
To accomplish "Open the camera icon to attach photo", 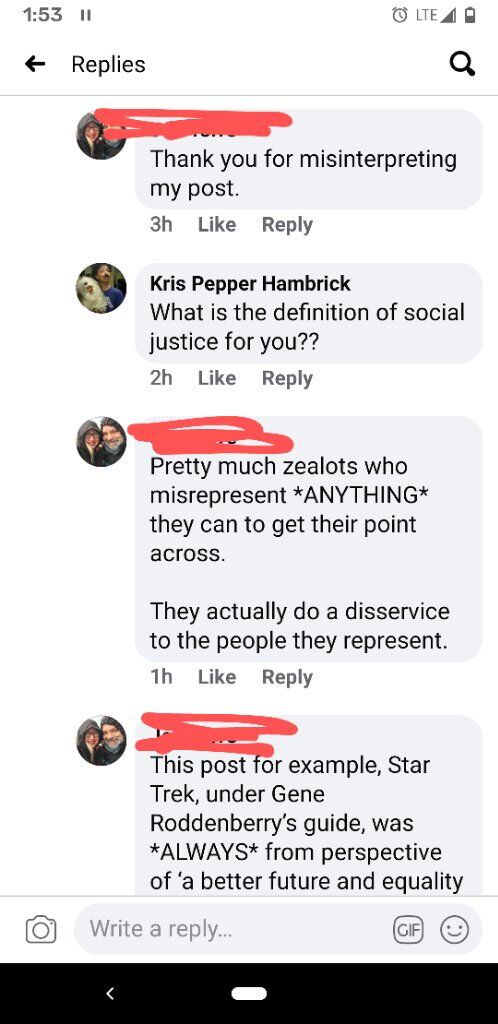I will 40,929.
